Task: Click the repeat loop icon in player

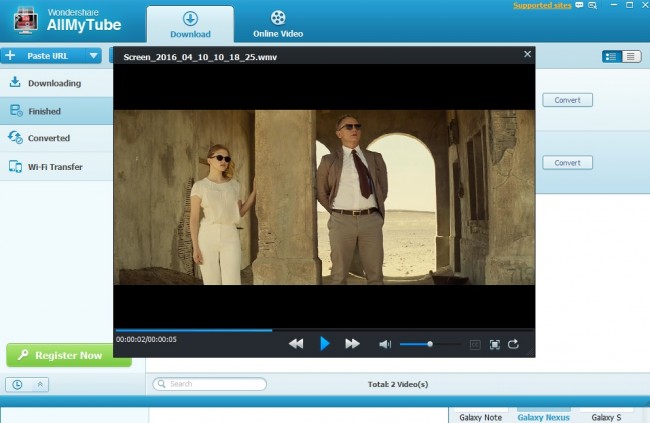Action: [x=514, y=344]
